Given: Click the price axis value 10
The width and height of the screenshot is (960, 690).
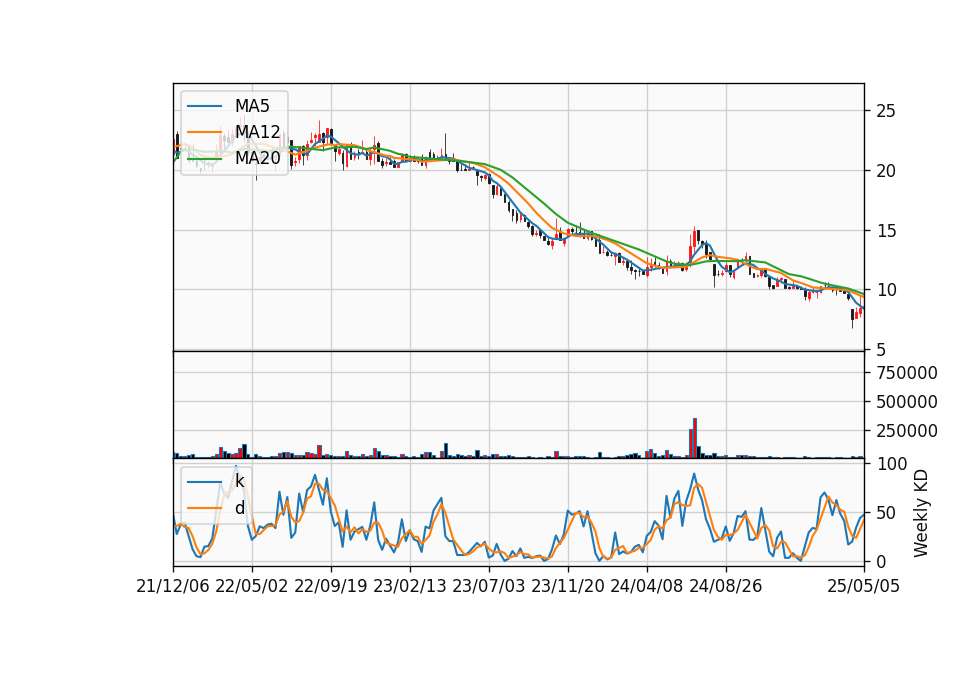Looking at the screenshot, I should click(886, 290).
